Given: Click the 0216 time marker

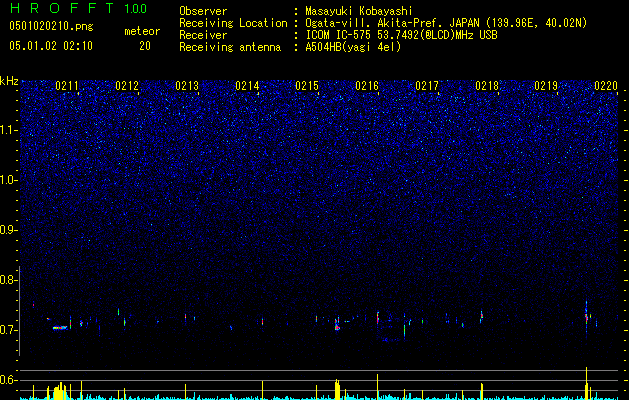Looking at the screenshot, I should 367,86.
